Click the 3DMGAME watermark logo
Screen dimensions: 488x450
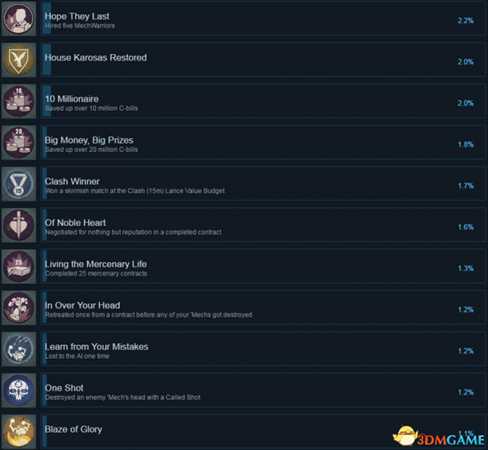point(439,436)
